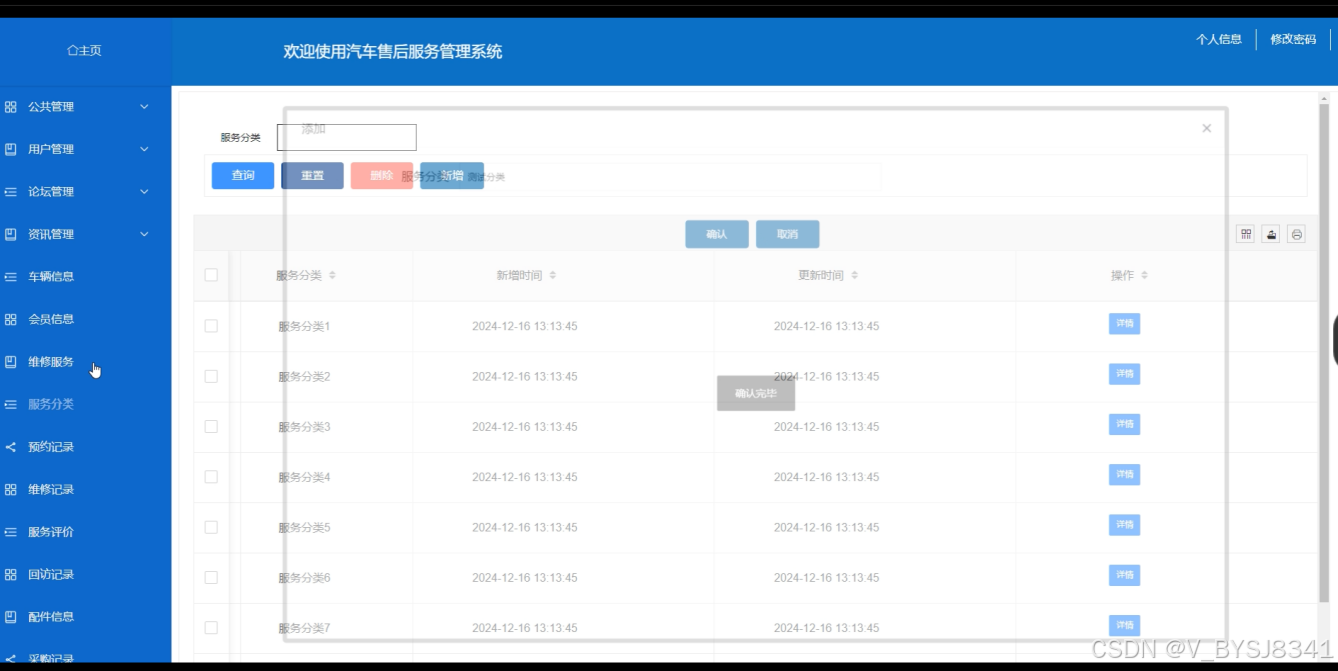Sort the table by the 服务分类 column arrows
Screen dimensions: 1338x671
coord(332,275)
